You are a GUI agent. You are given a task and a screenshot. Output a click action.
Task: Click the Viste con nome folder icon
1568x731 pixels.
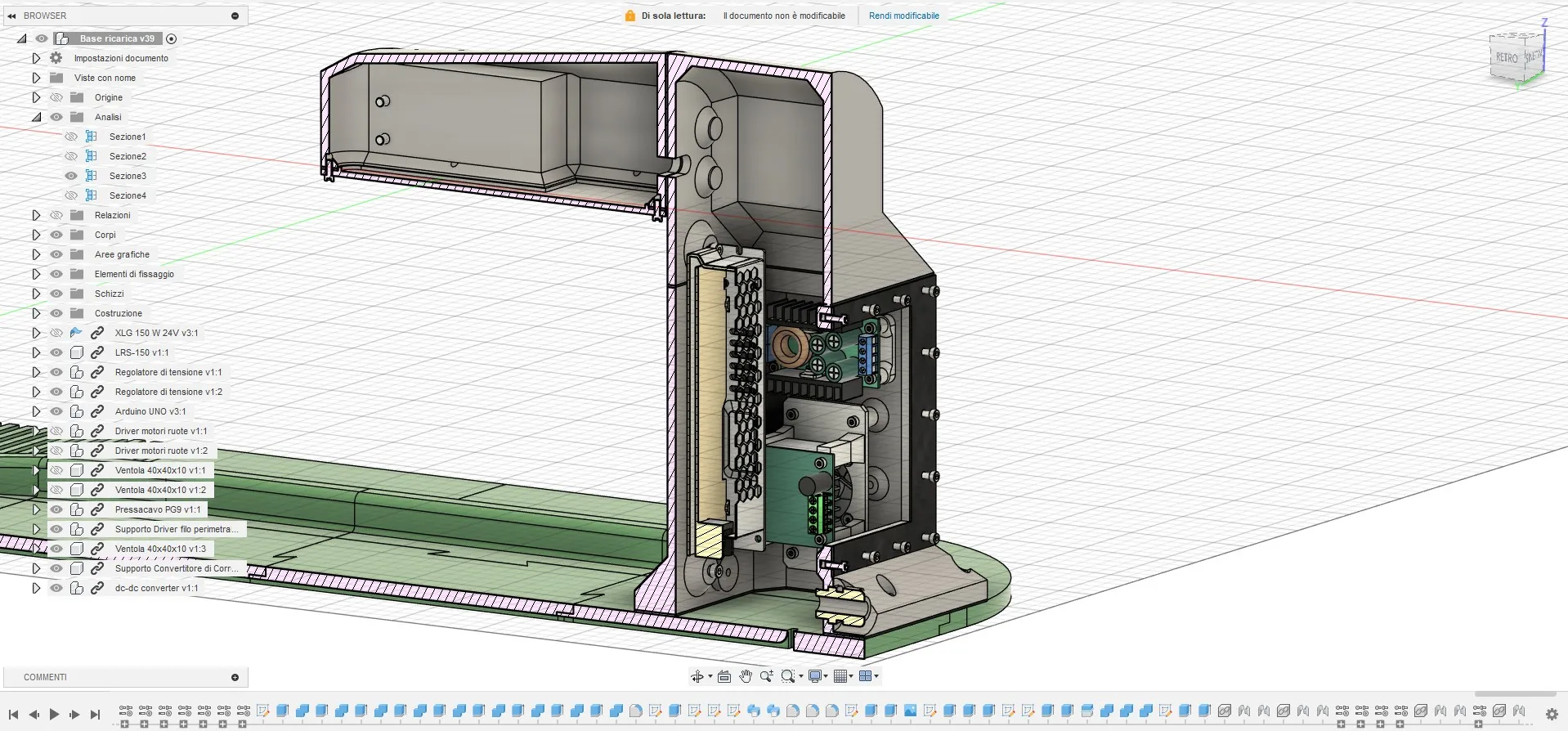[56, 78]
